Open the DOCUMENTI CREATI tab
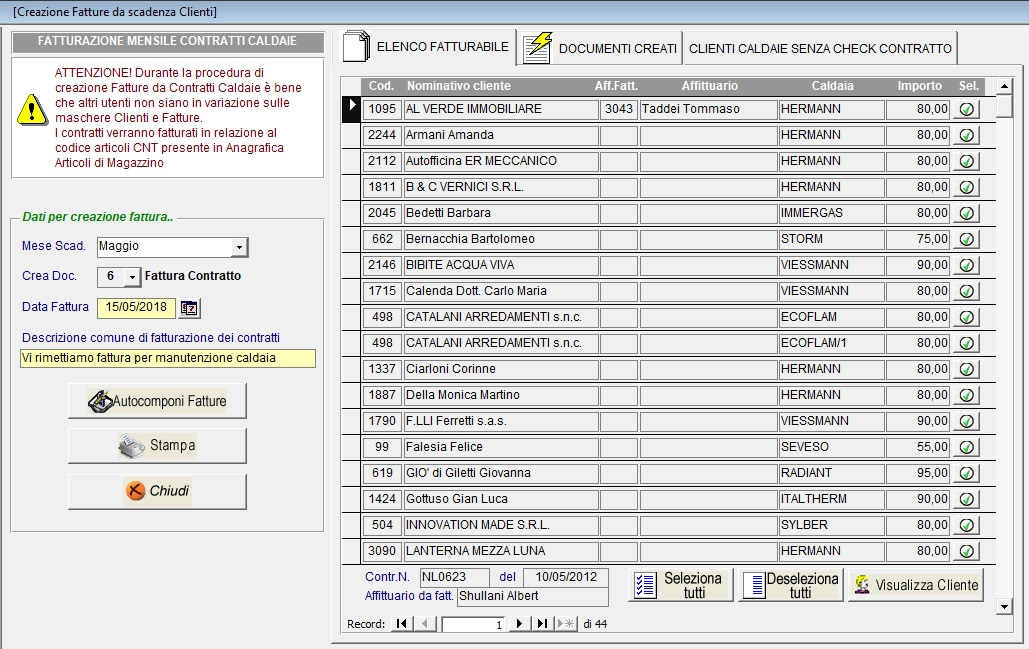The height and width of the screenshot is (649, 1029). 600,49
